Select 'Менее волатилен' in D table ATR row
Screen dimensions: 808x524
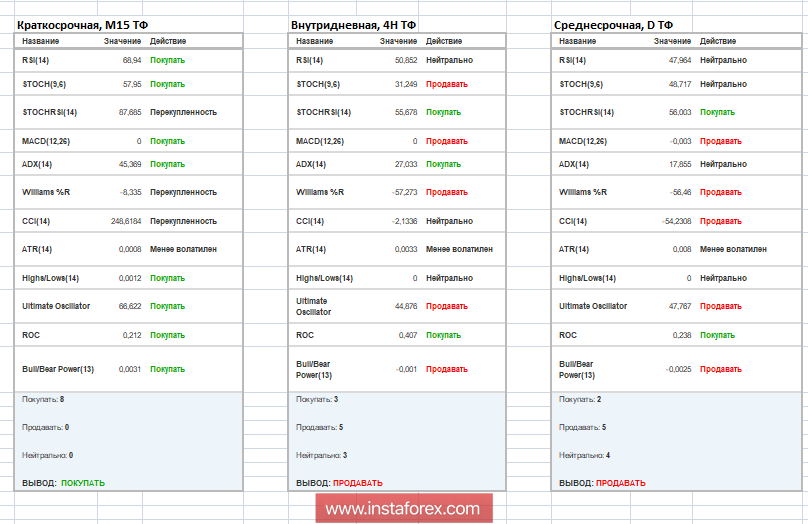pos(733,249)
